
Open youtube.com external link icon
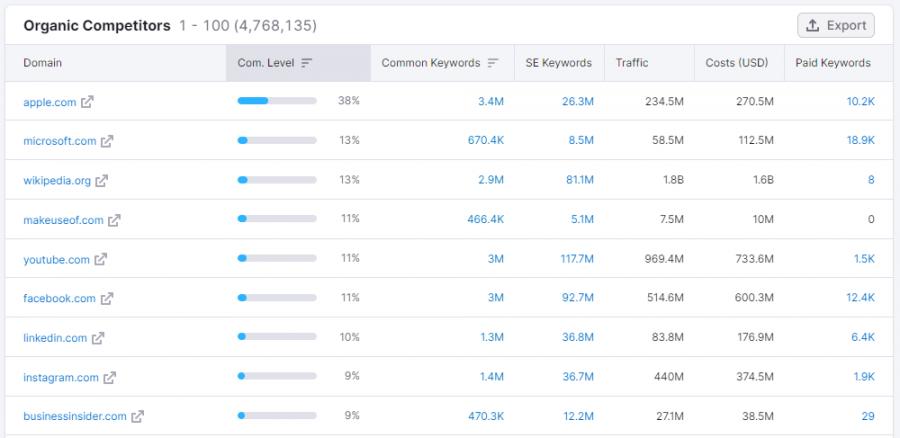point(100,259)
